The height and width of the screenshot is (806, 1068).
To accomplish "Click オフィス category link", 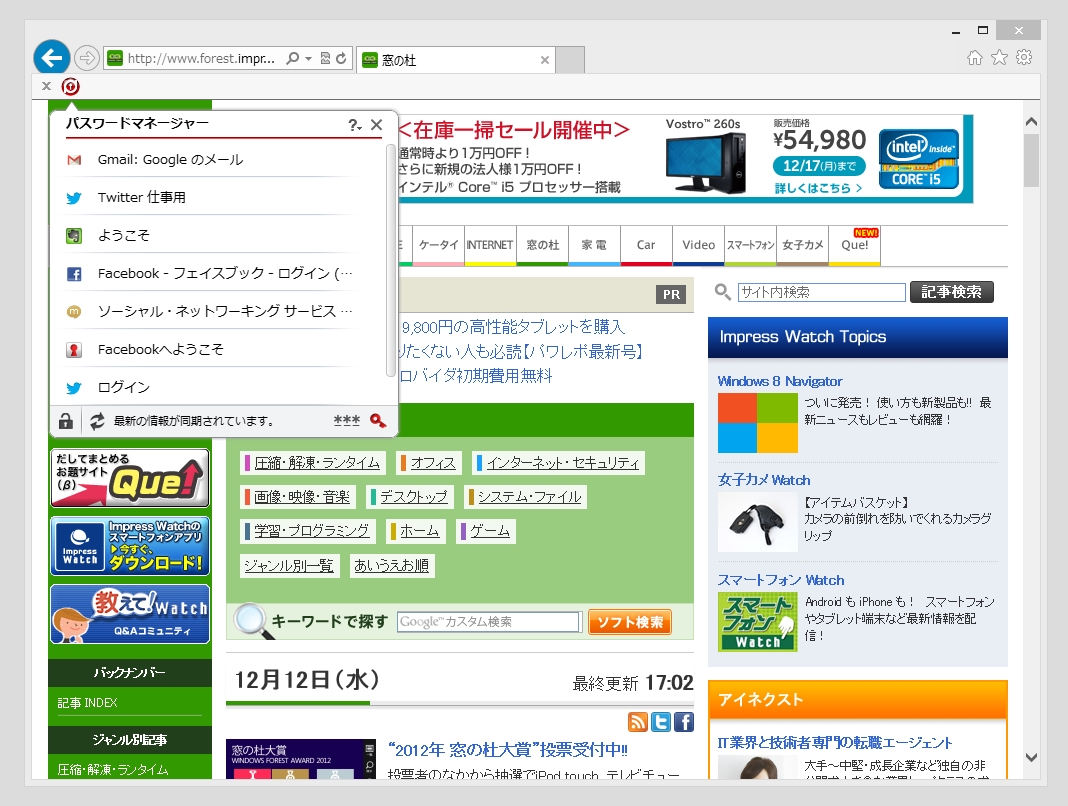I will tap(433, 463).
